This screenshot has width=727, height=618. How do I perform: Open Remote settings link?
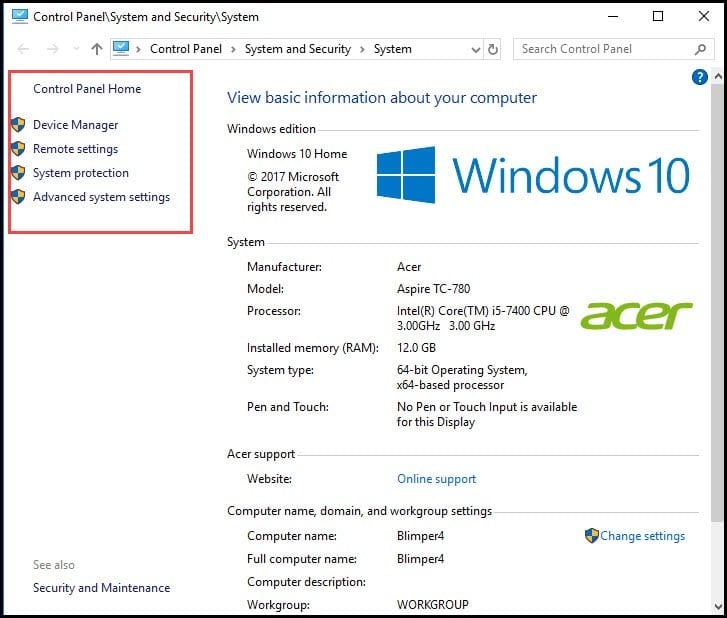(x=76, y=149)
